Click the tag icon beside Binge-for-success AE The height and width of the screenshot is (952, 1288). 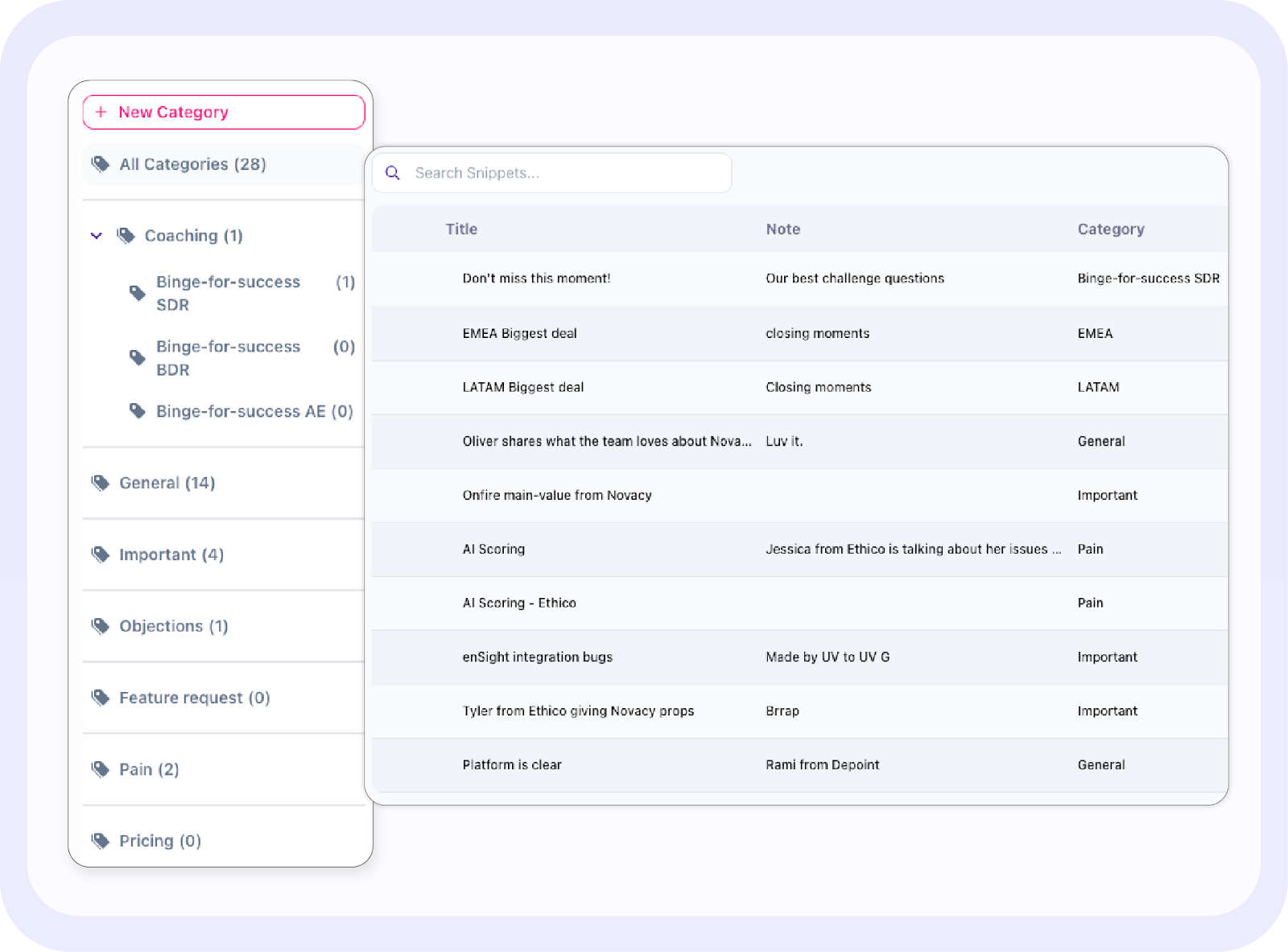tap(138, 411)
